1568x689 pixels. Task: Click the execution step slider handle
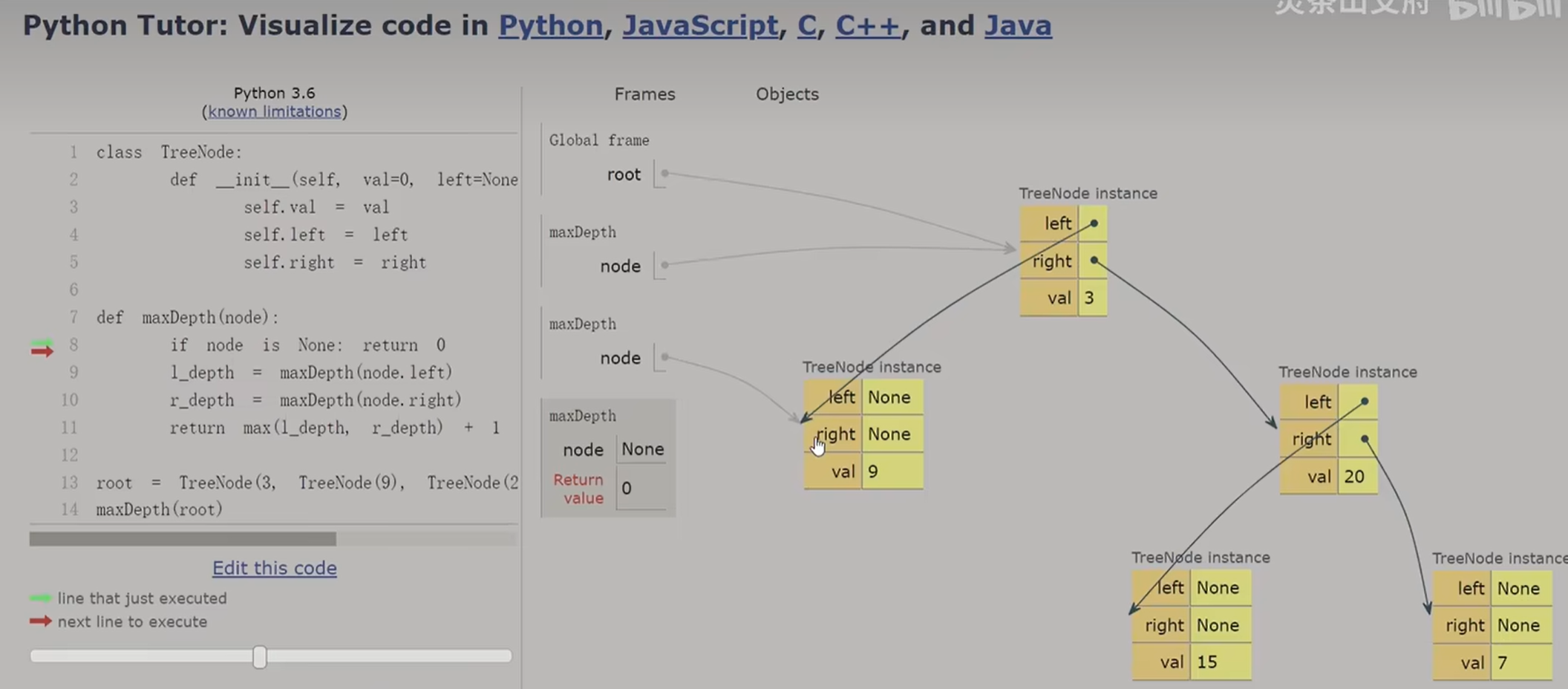tap(259, 656)
